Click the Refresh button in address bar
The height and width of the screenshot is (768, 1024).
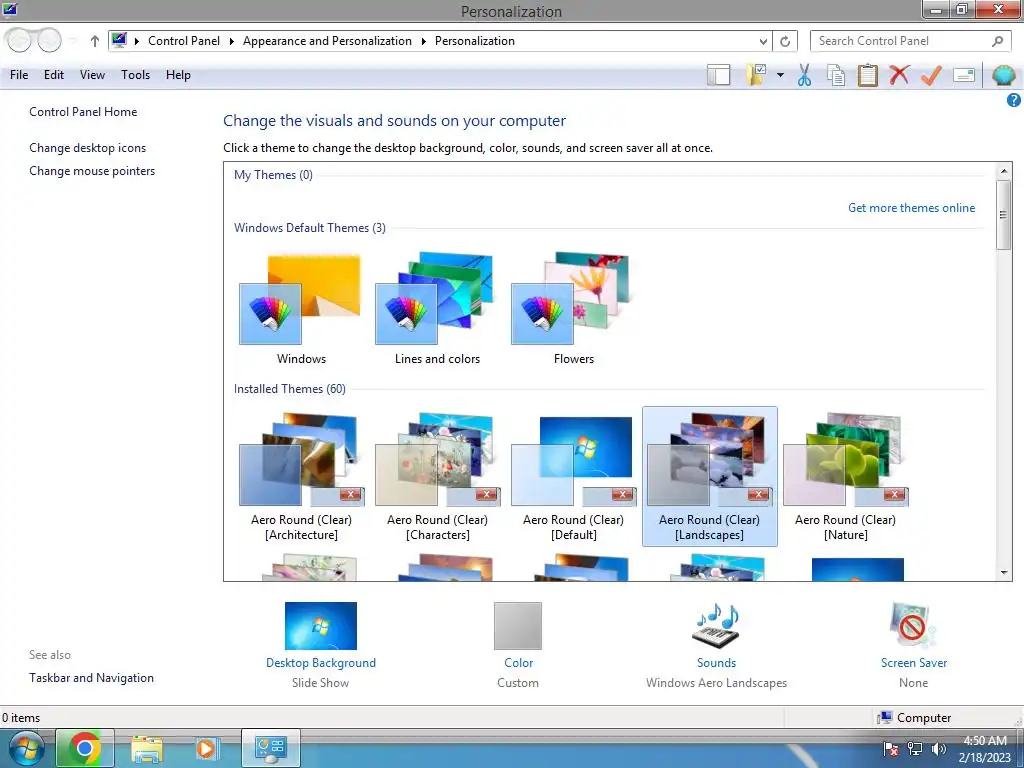[785, 41]
